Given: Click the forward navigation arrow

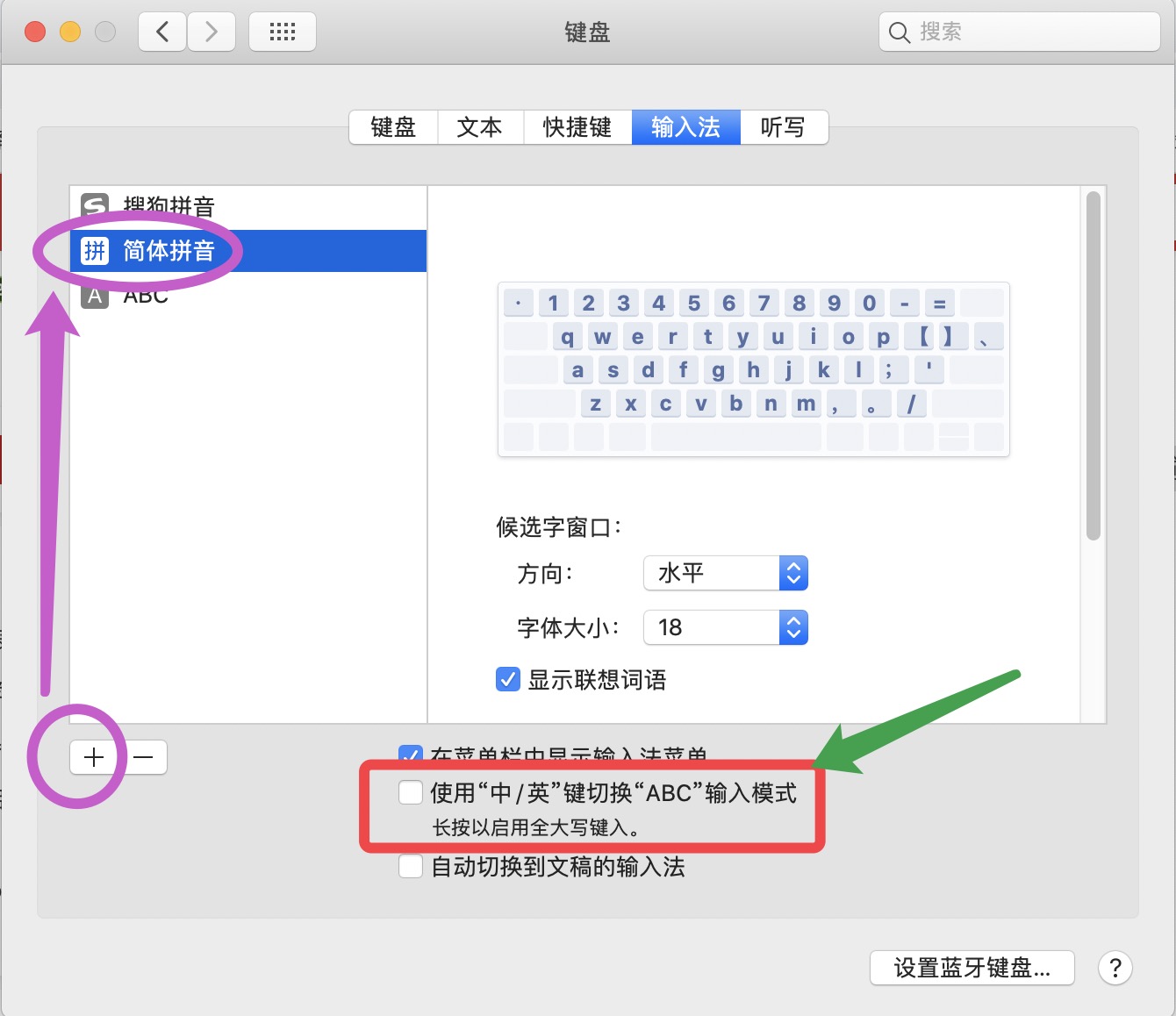Looking at the screenshot, I should [x=211, y=32].
